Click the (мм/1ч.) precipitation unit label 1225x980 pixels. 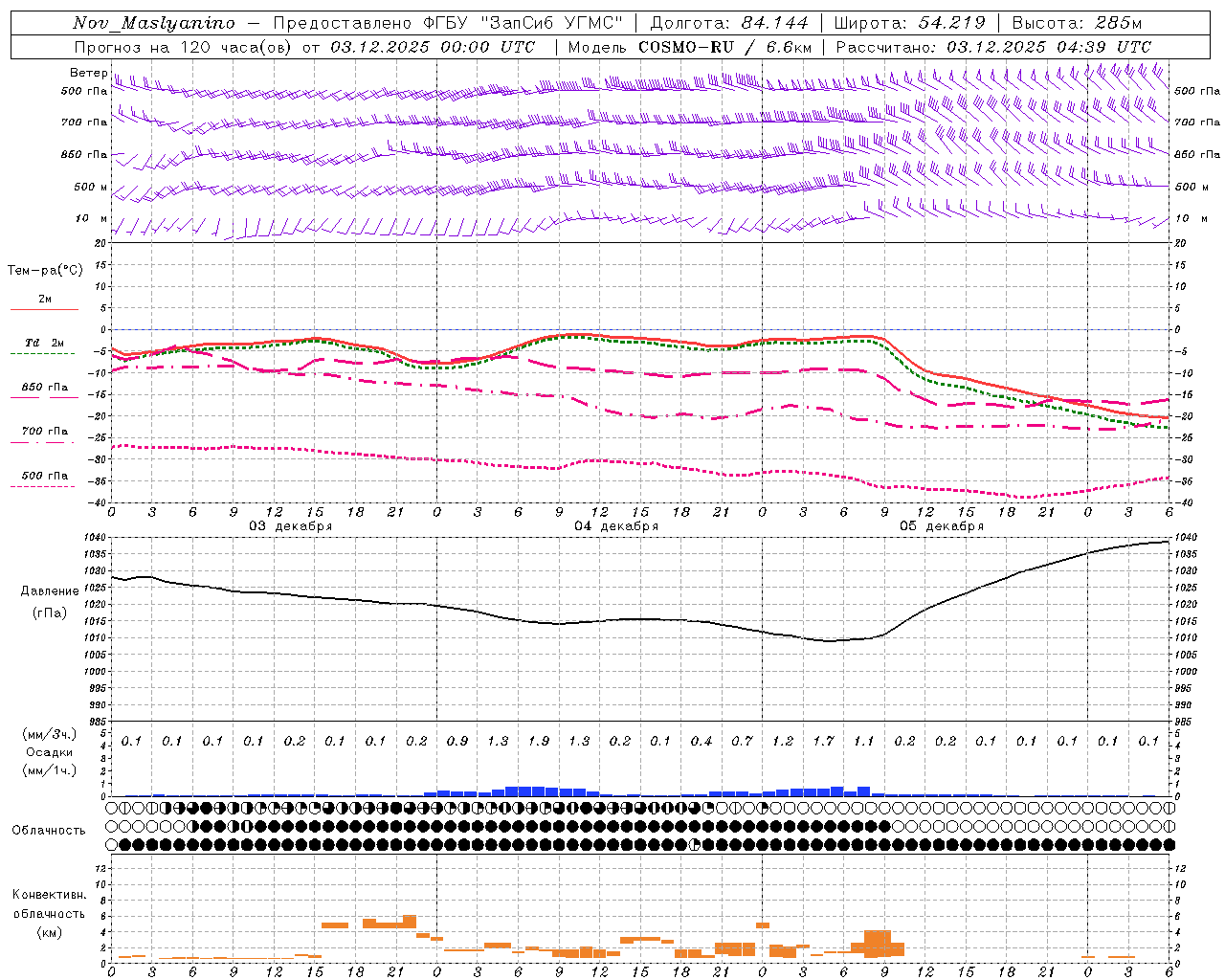50,770
